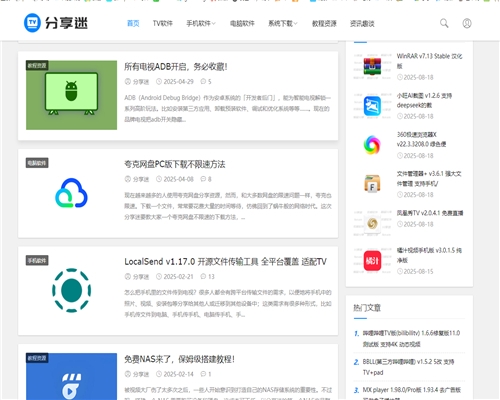Open the 8 comments count on 夸克网盘 article

[x=206, y=179]
